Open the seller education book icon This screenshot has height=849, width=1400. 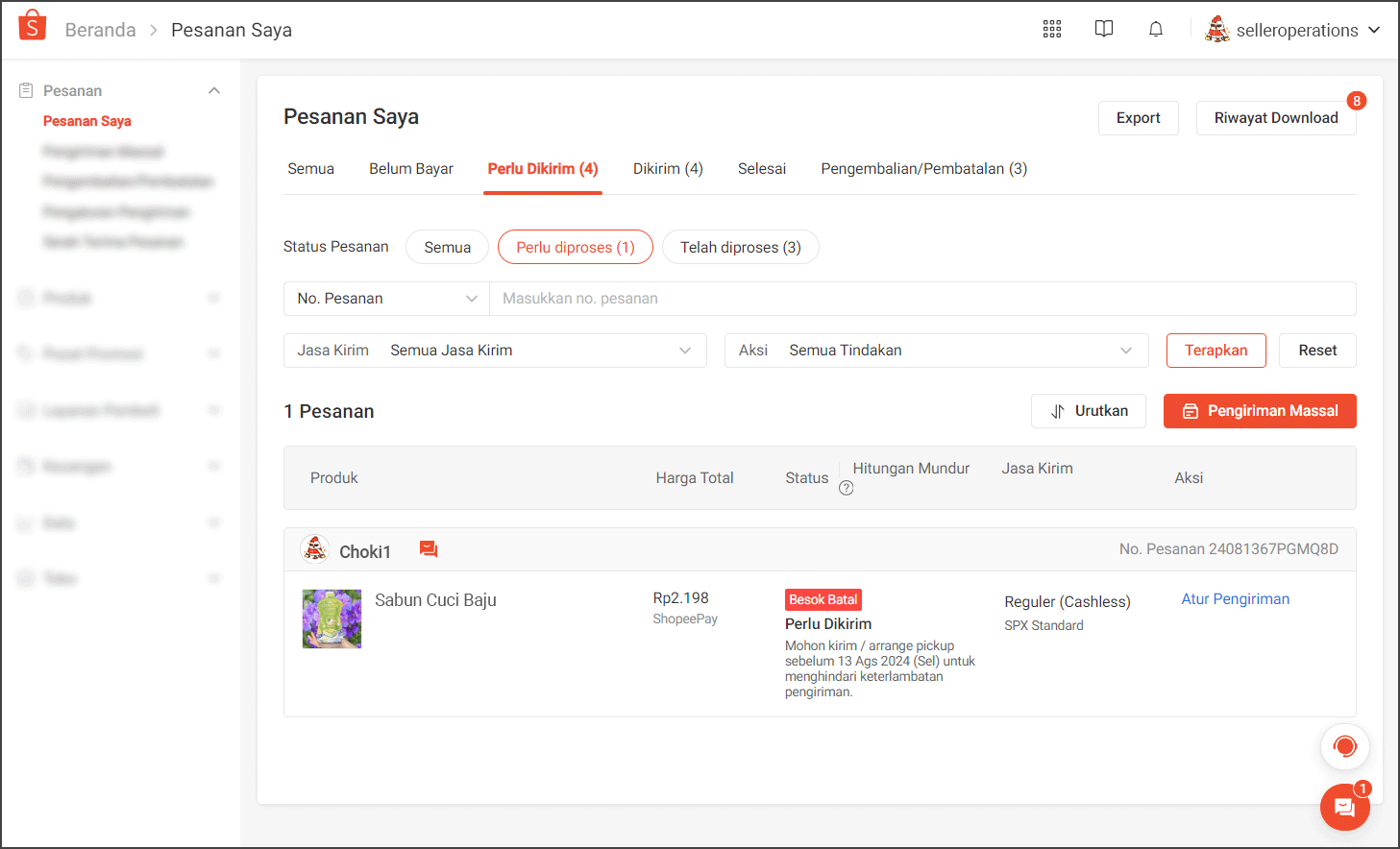tap(1104, 29)
